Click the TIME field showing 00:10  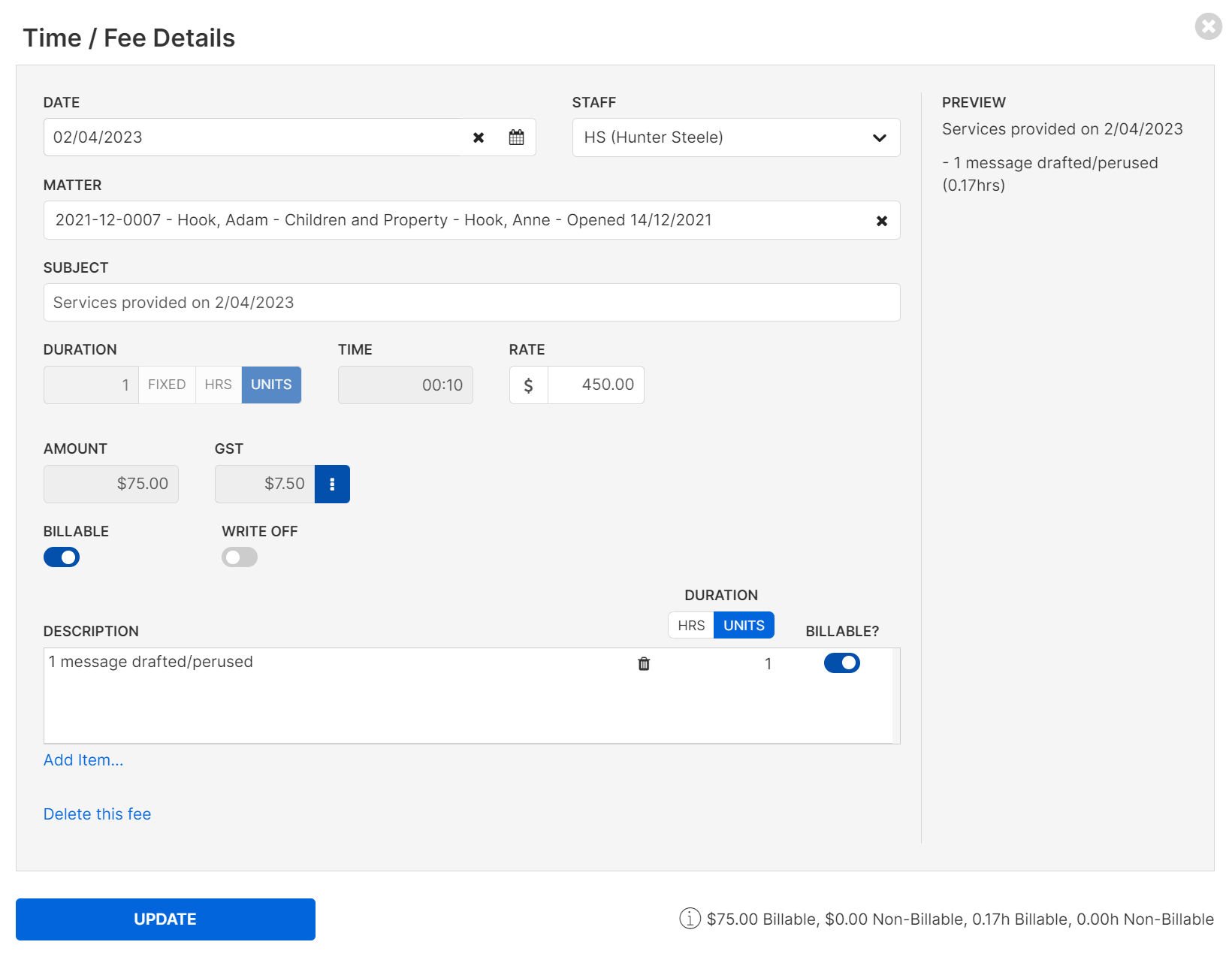406,385
